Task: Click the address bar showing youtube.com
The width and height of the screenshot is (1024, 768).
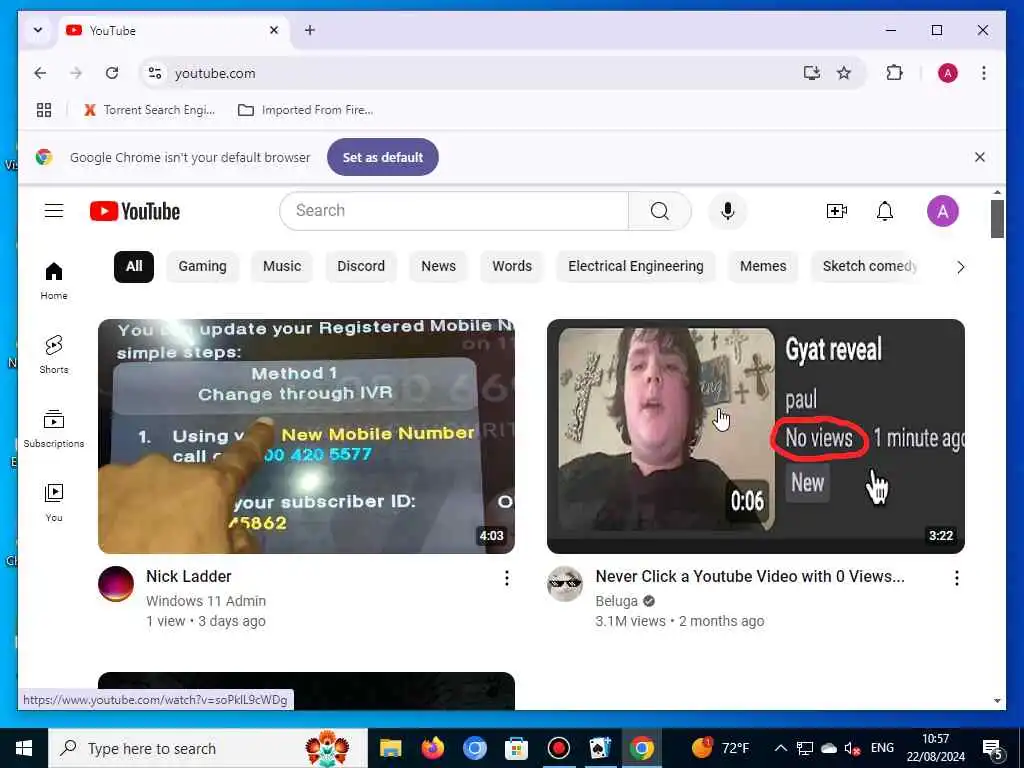Action: click(483, 73)
